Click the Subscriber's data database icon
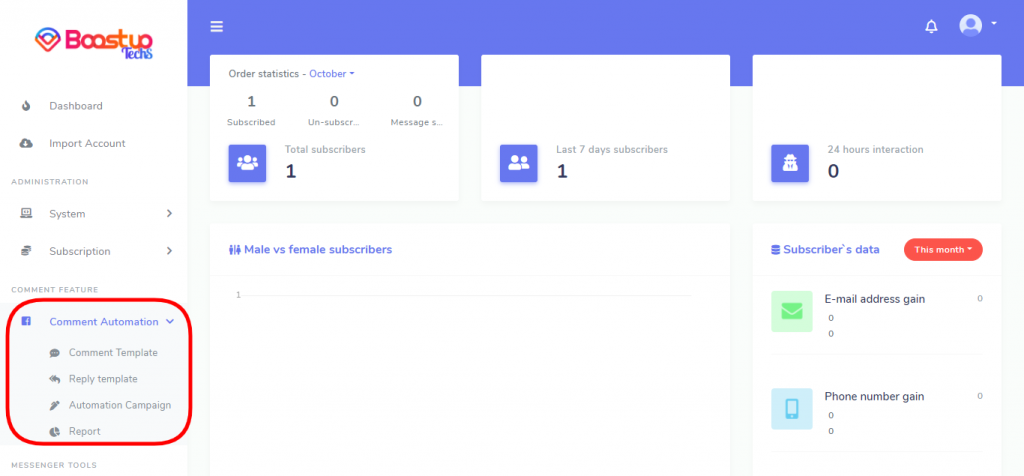1024x476 pixels. pyautogui.click(x=776, y=249)
